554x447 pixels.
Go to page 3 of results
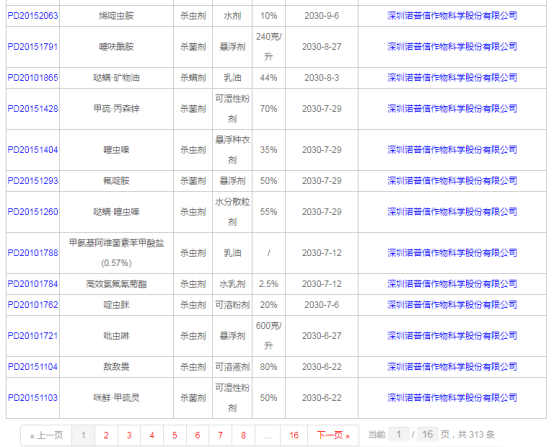[x=129, y=435]
